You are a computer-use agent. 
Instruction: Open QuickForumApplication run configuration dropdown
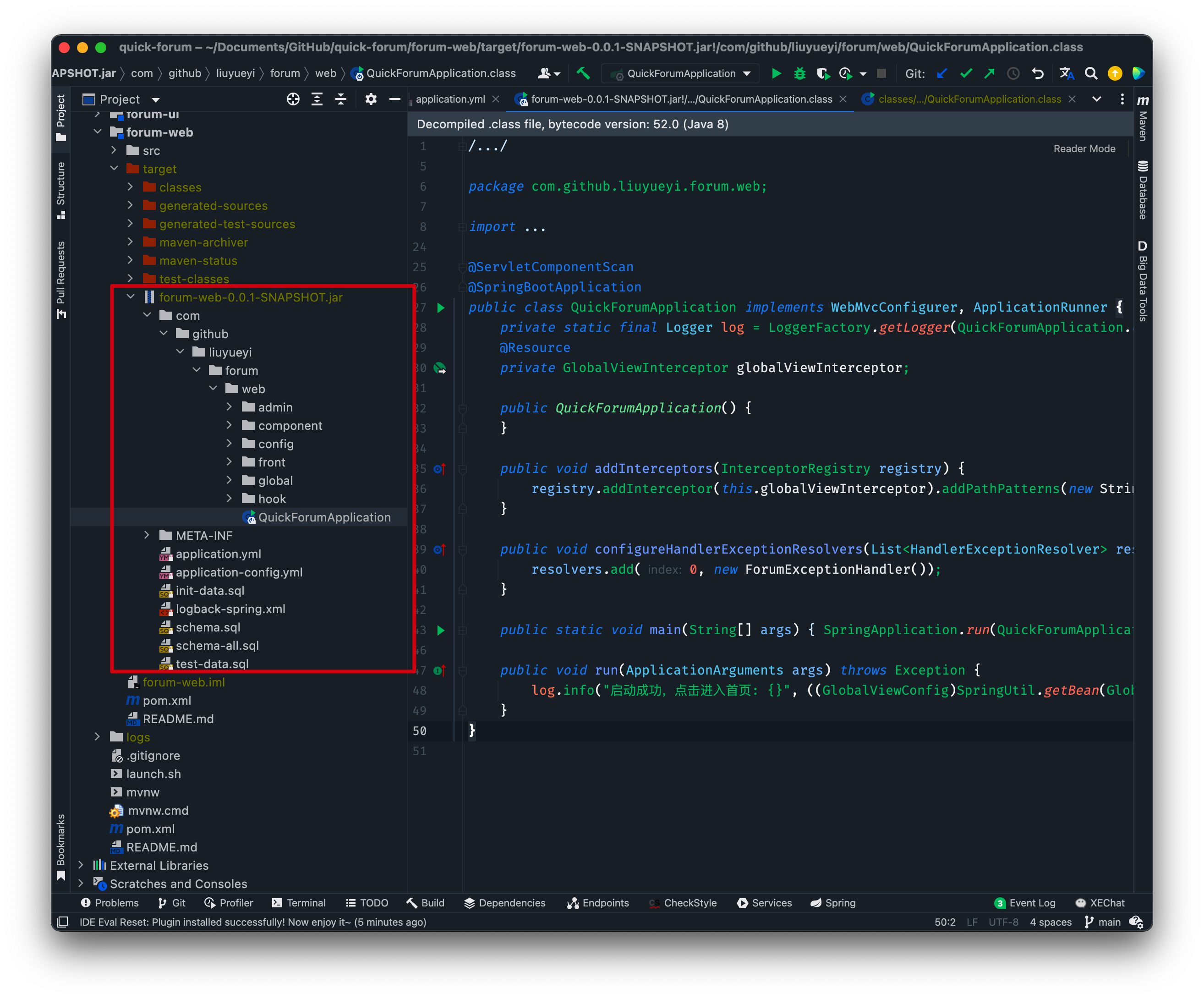(682, 73)
